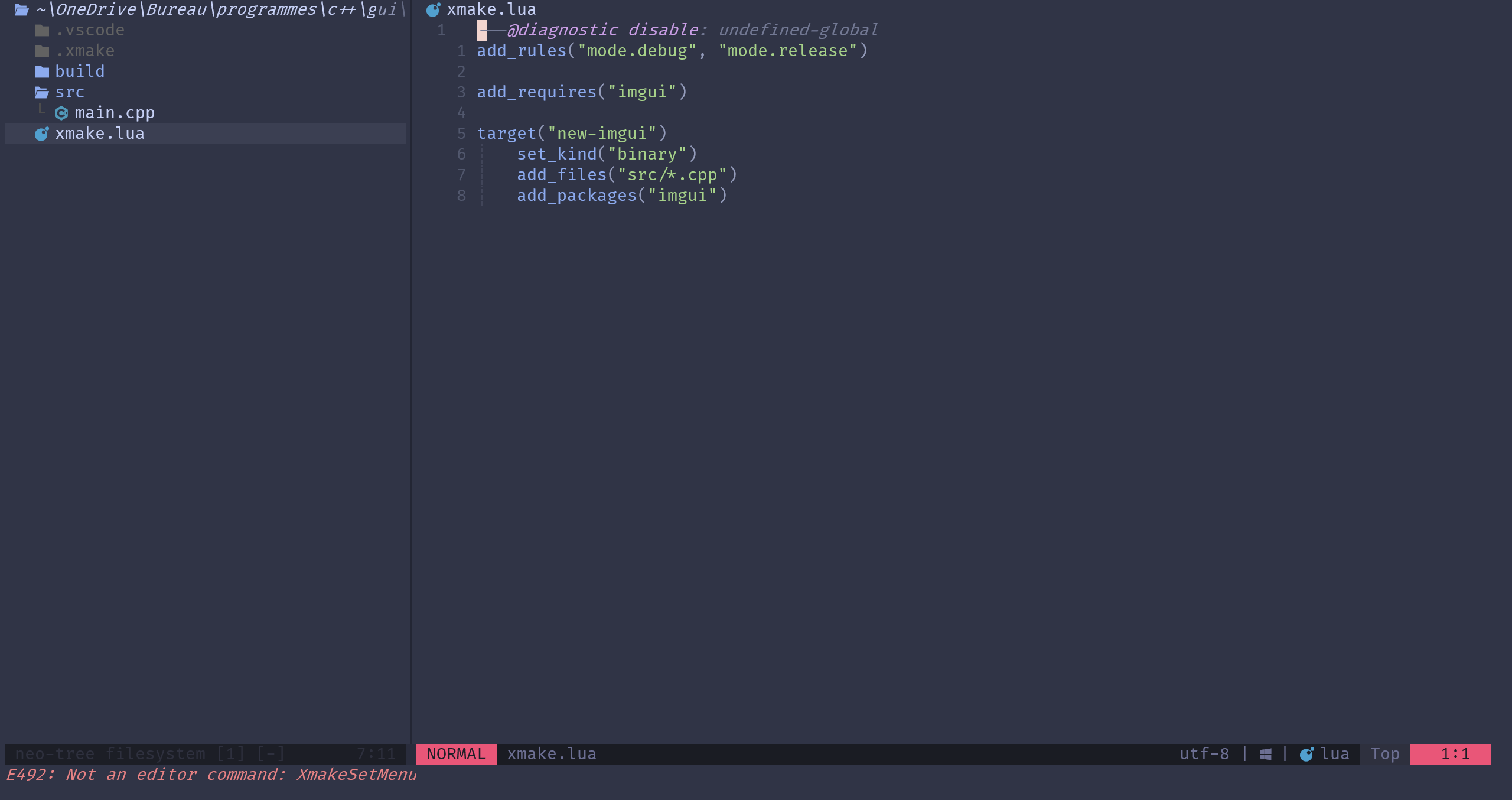1512x800 pixels.
Task: Select main.cpp in the file tree
Action: click(x=116, y=113)
